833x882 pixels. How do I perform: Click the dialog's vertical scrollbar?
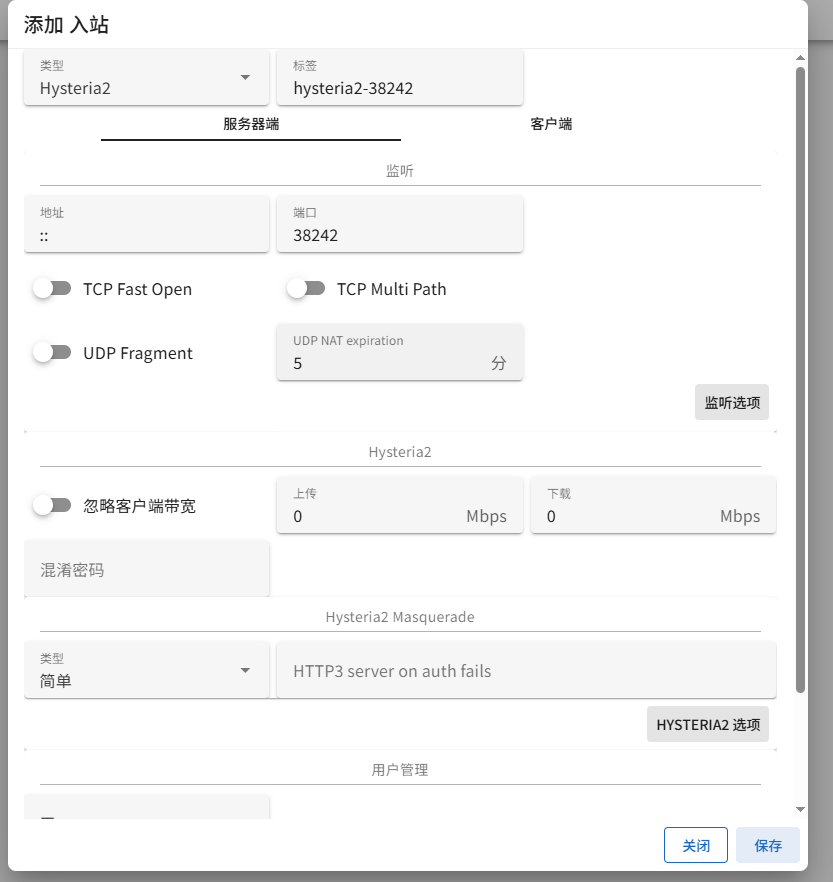pos(800,380)
